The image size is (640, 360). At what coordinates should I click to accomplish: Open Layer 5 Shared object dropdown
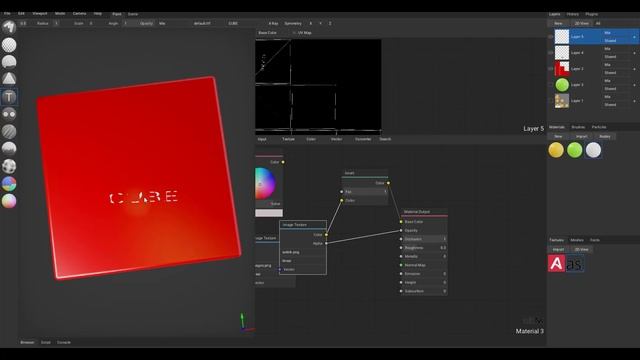pos(616,40)
